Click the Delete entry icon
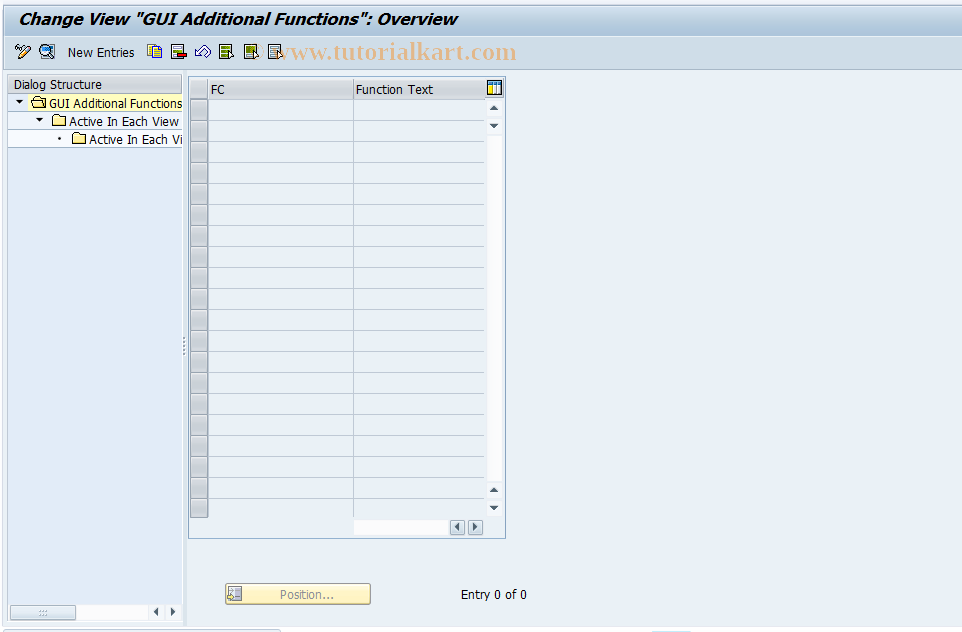This screenshot has width=962, height=632. (x=179, y=52)
